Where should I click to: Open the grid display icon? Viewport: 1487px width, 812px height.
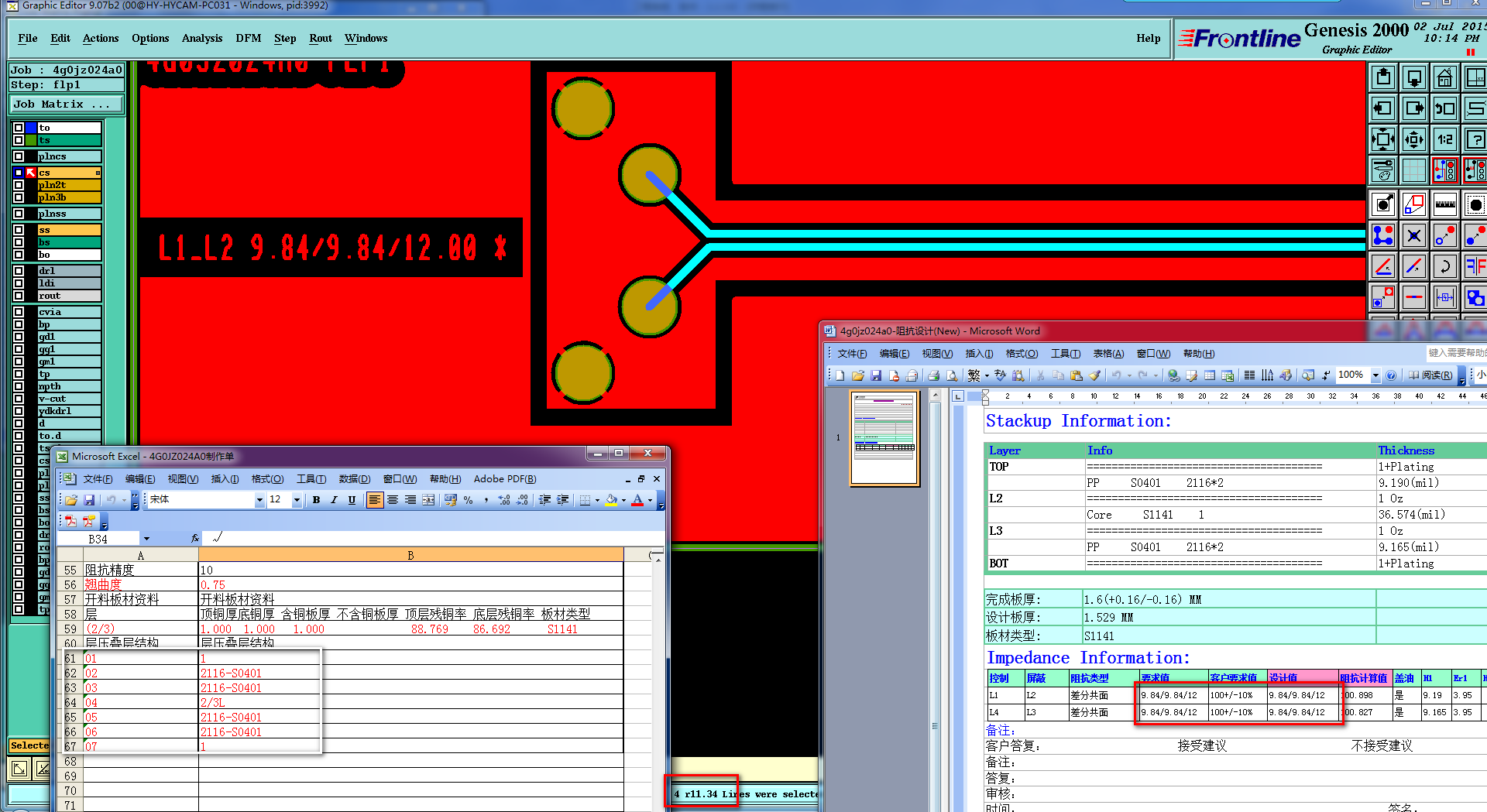click(x=1413, y=170)
